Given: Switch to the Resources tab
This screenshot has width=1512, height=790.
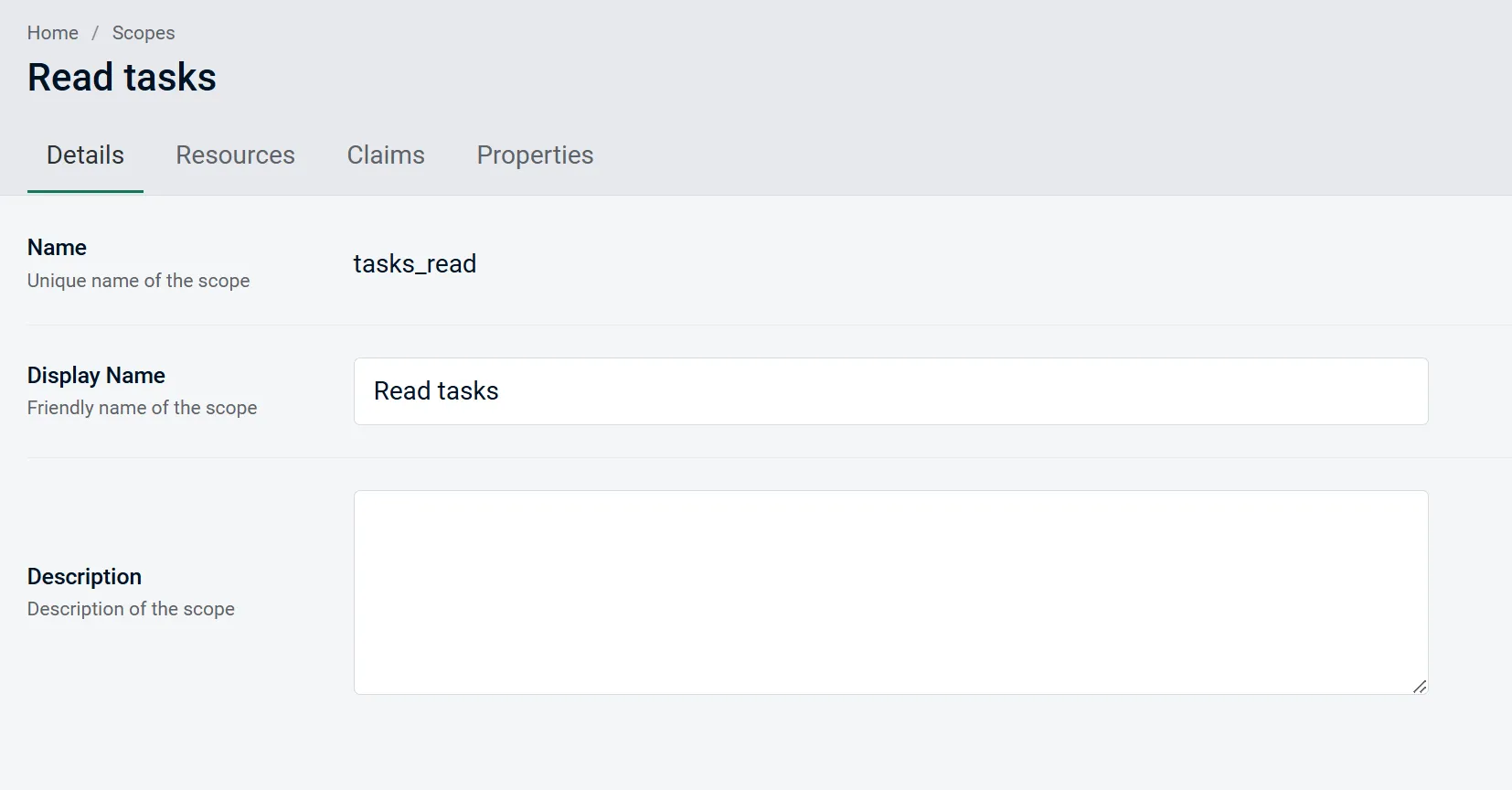Looking at the screenshot, I should pos(236,155).
